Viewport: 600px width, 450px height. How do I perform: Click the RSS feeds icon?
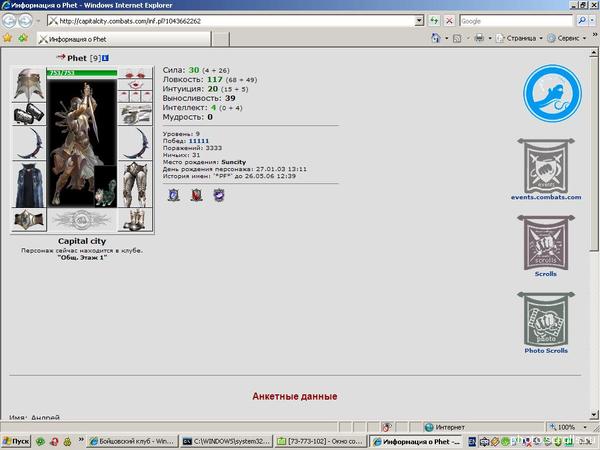[x=457, y=38]
